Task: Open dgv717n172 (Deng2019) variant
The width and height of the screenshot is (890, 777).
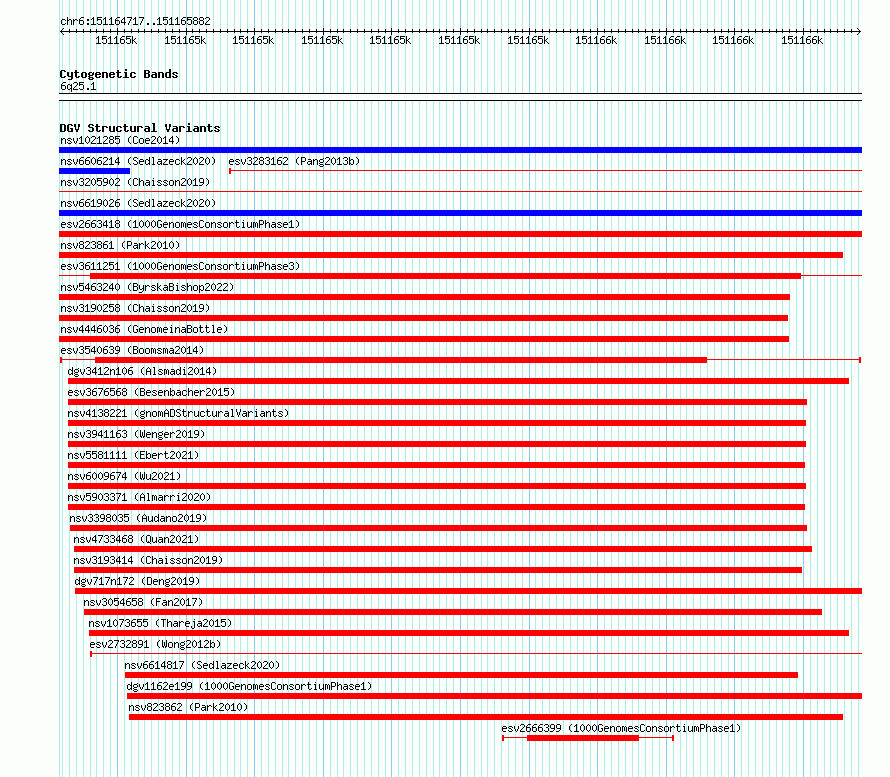Action: click(x=137, y=581)
